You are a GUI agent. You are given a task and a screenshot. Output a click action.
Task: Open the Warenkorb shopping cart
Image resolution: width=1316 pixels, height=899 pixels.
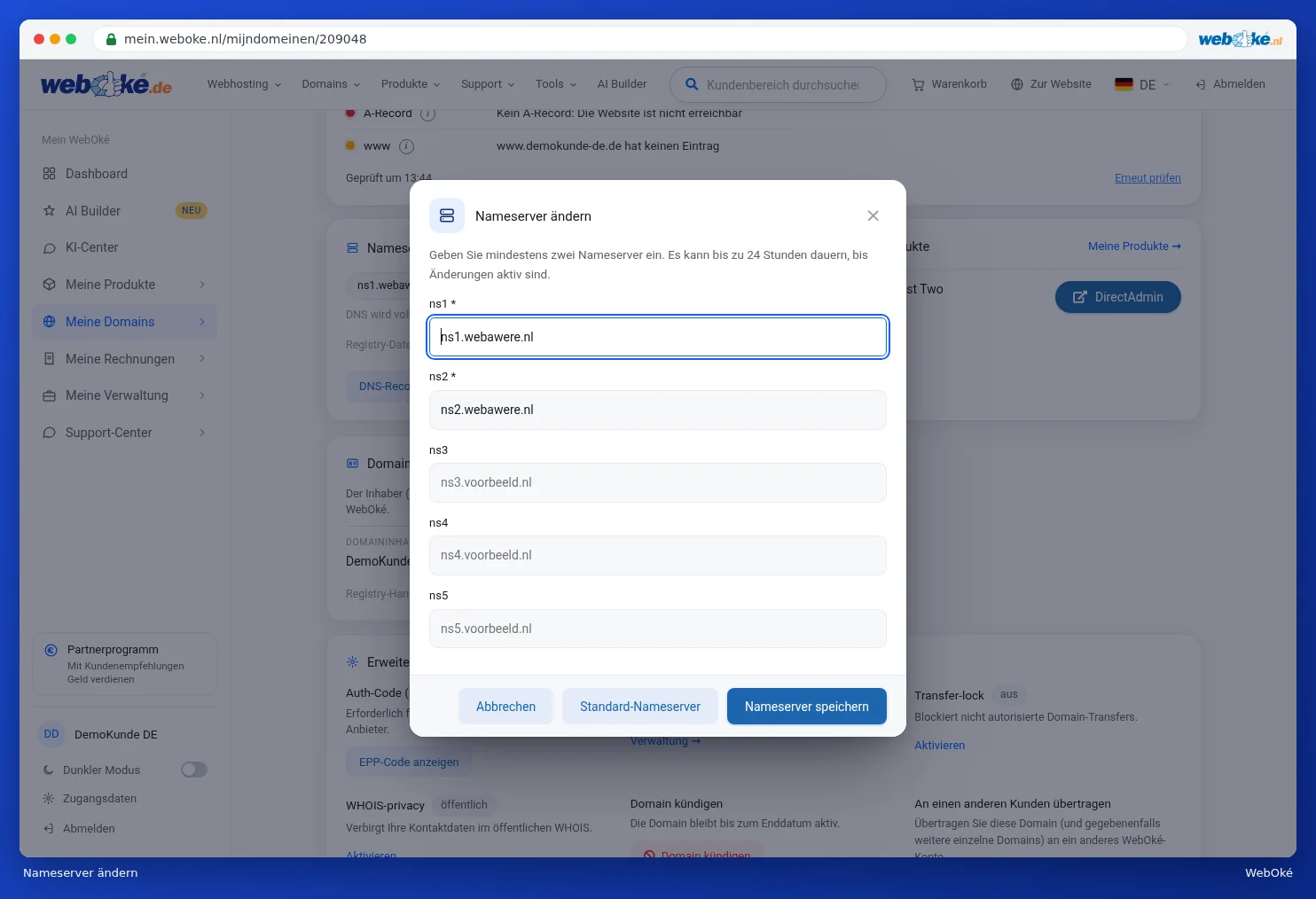tap(949, 84)
